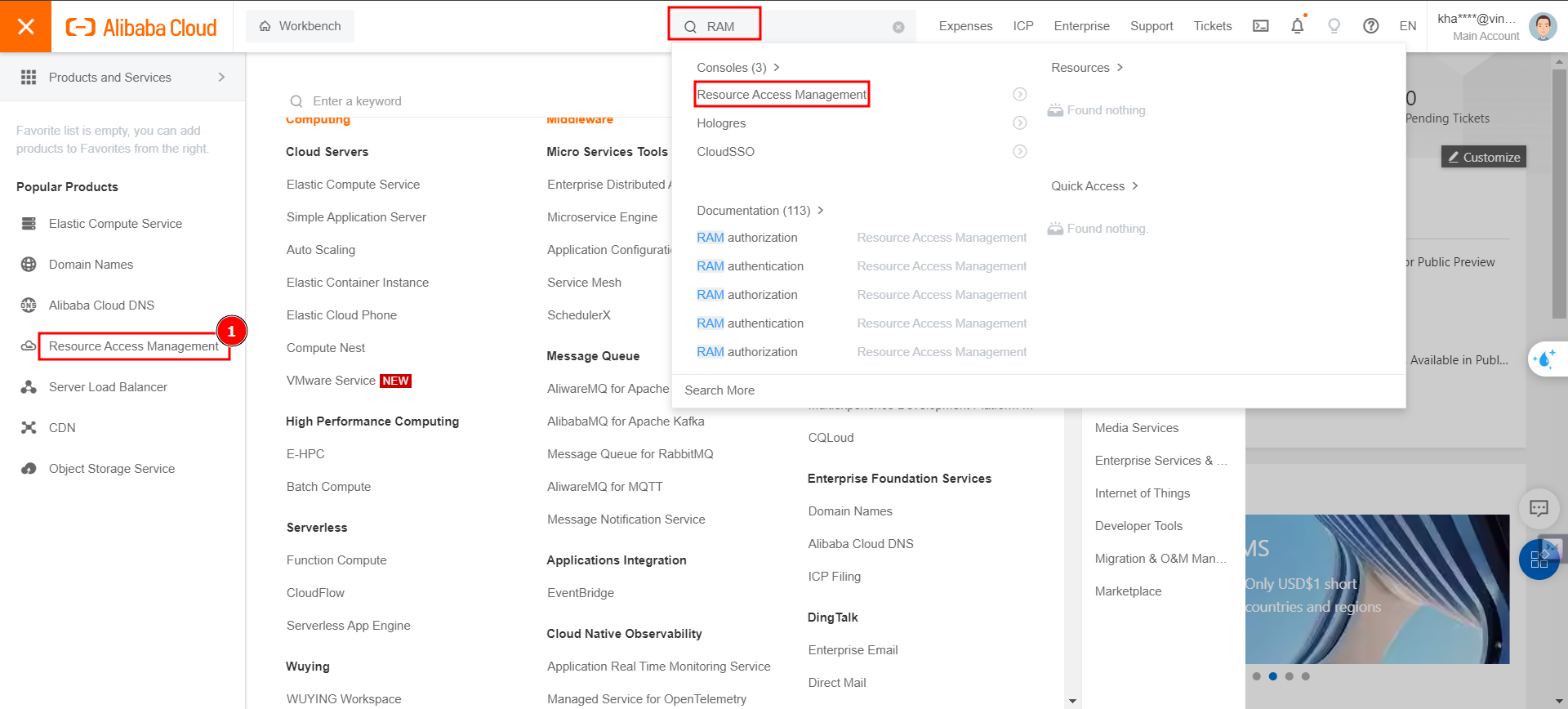The height and width of the screenshot is (709, 1568).
Task: Expand Products and Services chevron
Action: 221,78
